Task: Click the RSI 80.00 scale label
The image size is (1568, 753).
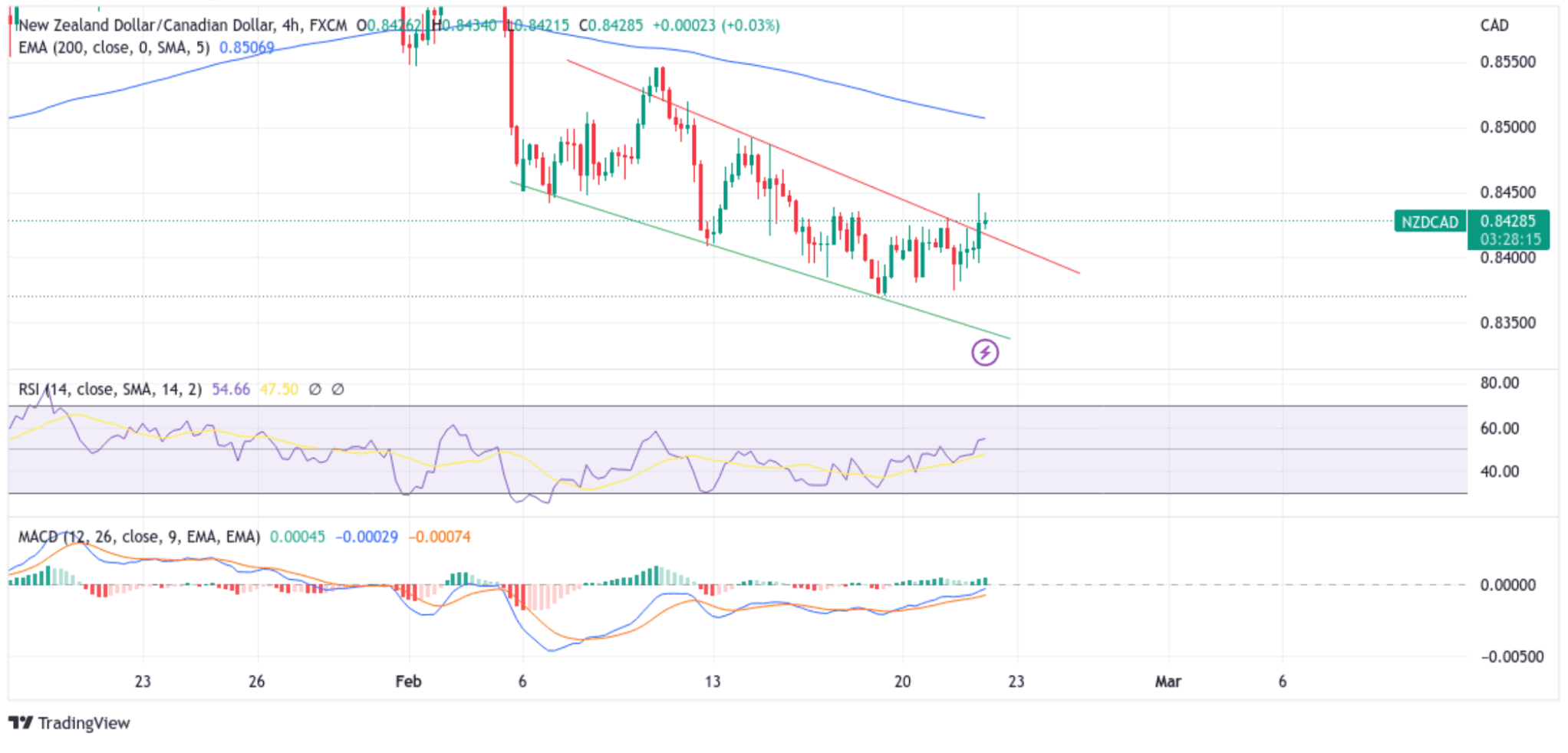Action: [x=1500, y=383]
